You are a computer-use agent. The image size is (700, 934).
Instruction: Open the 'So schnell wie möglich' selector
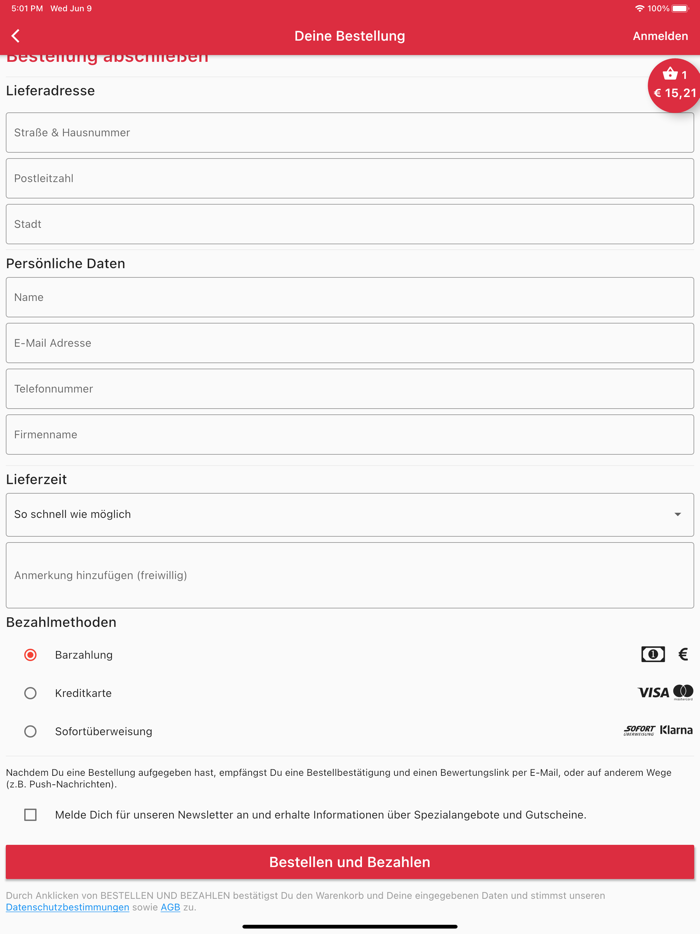coord(340,515)
